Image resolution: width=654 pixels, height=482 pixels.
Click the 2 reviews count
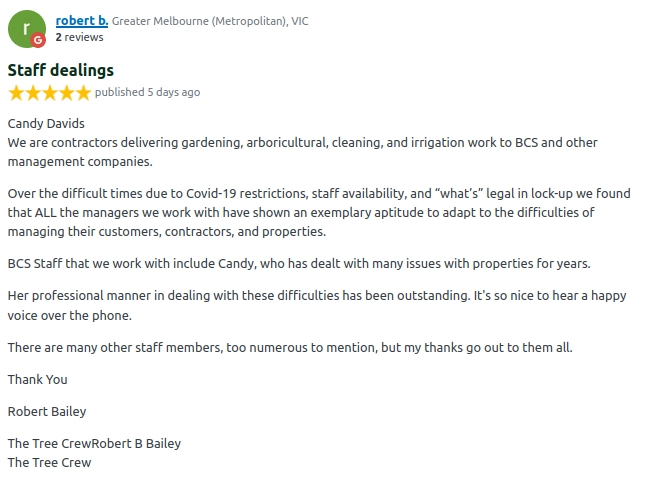[79, 37]
